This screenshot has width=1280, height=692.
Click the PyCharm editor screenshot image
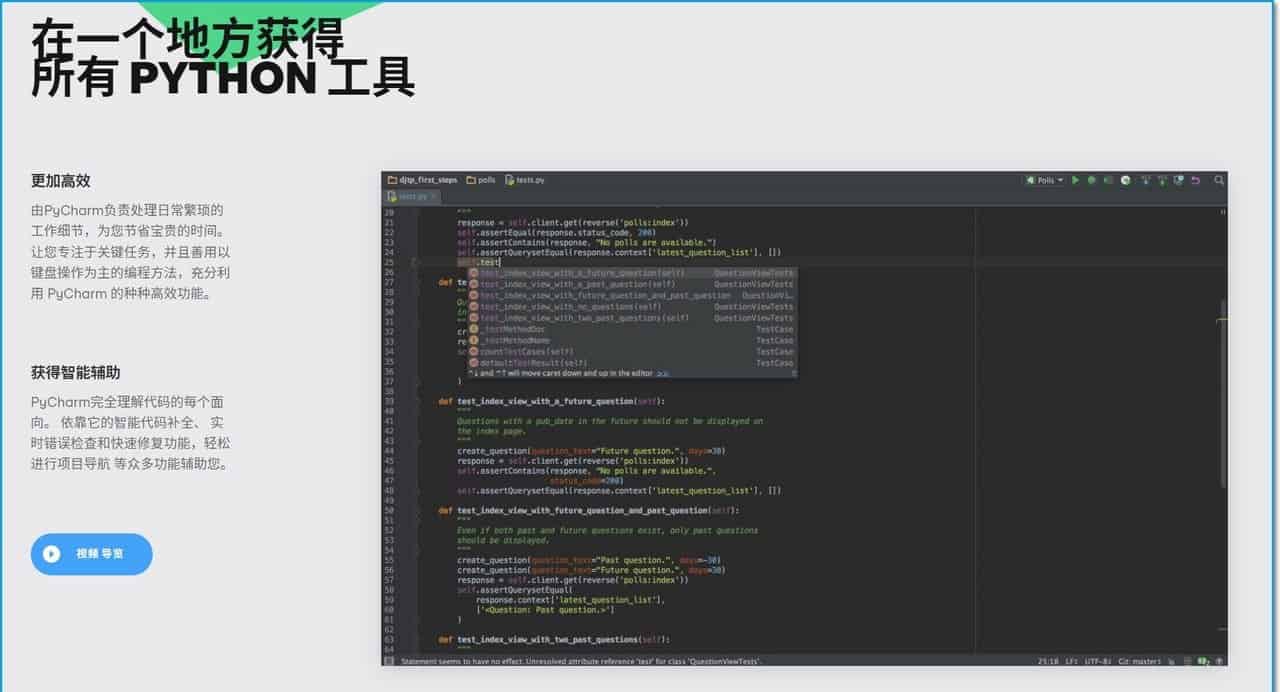pos(805,419)
